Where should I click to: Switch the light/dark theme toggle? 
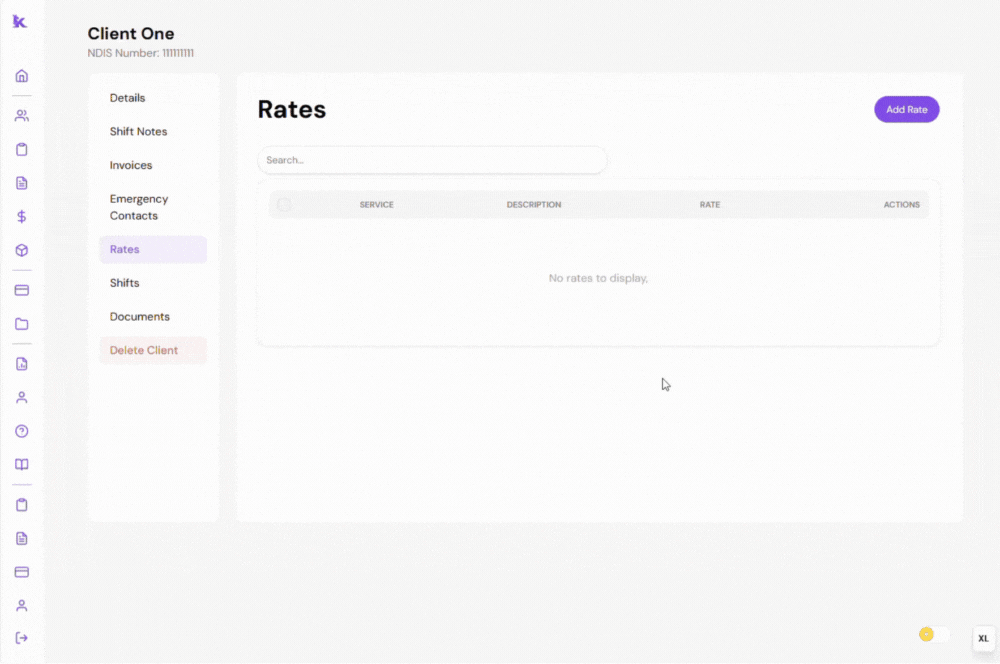[934, 634]
